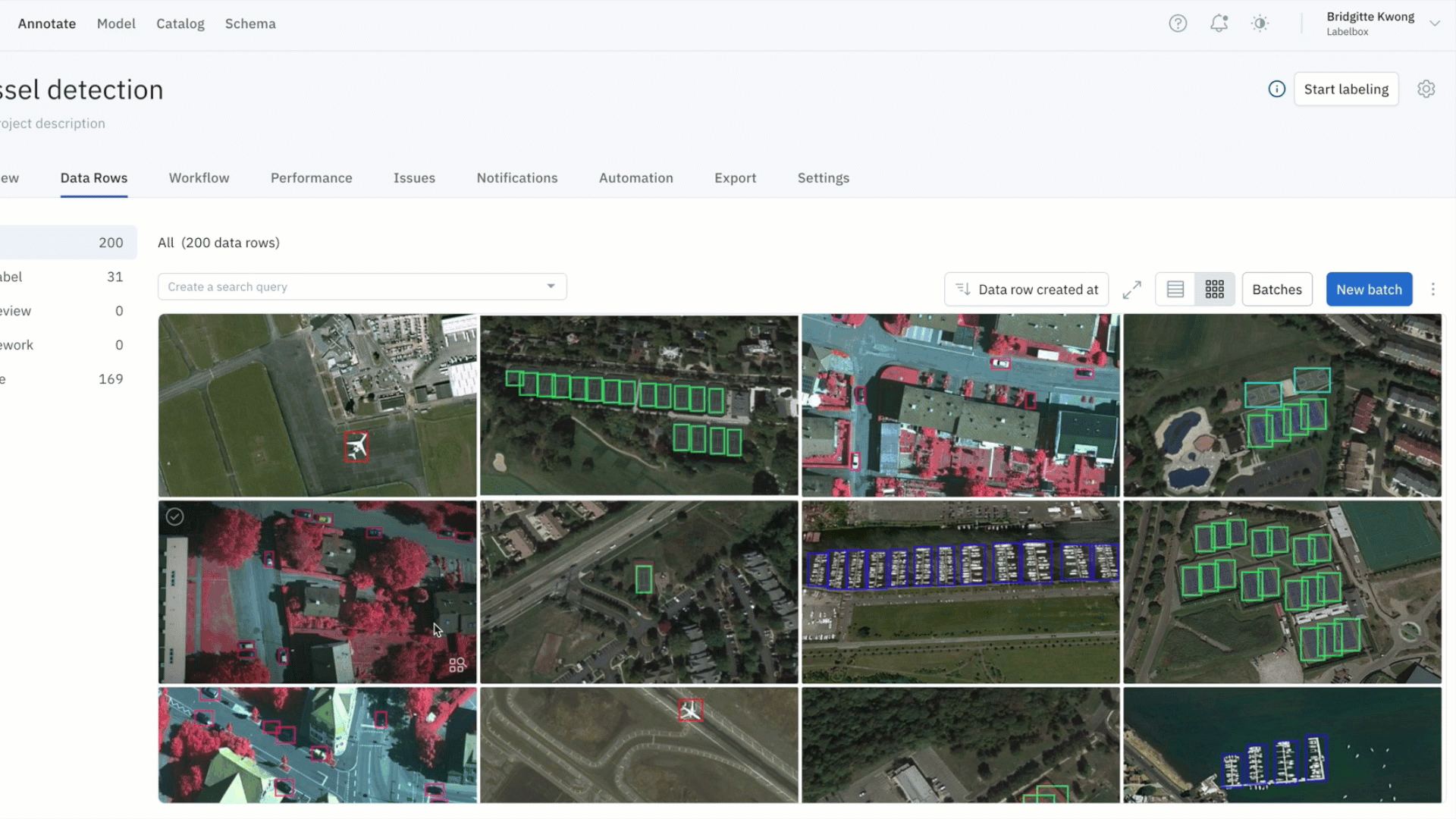
Task: Open the Data row created at sort dropdown
Action: [x=1026, y=290]
